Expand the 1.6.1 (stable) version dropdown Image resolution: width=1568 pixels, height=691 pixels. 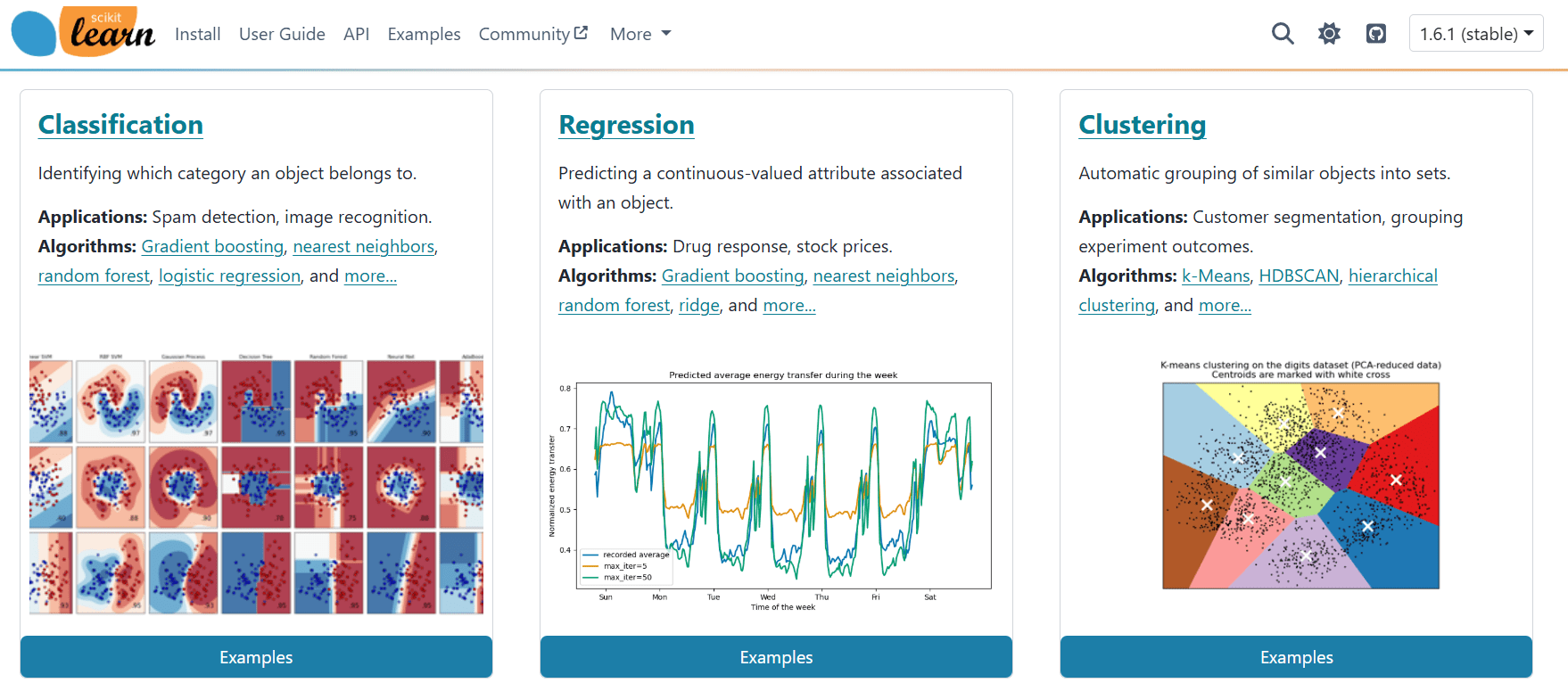pyautogui.click(x=1475, y=34)
